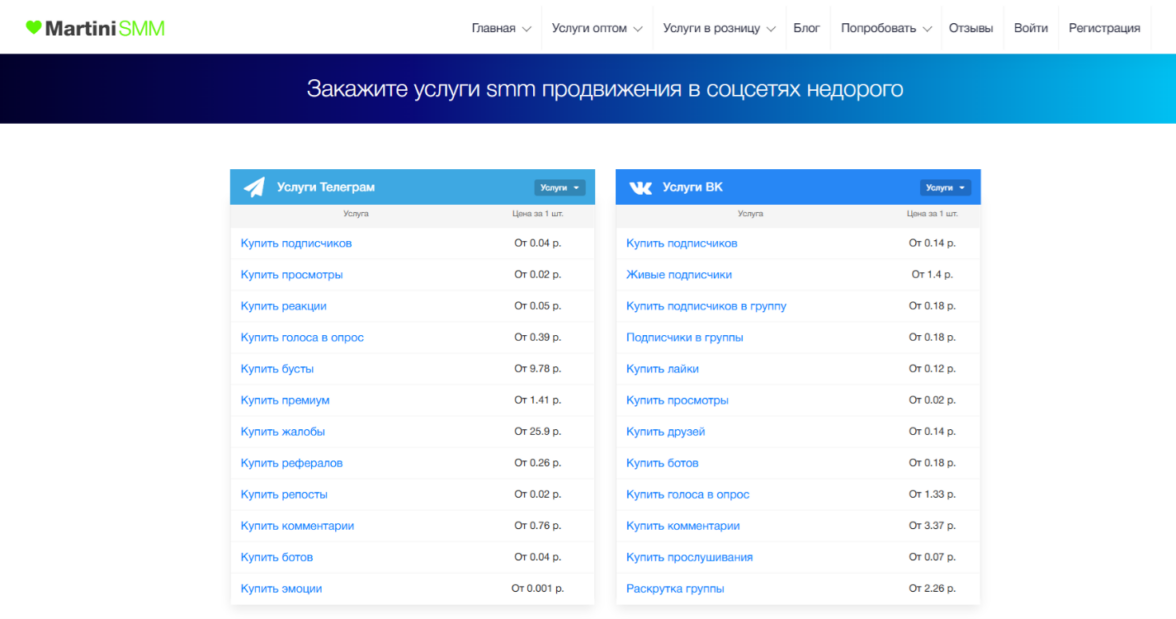Expand the Услуги в розницу menu
Screen dimensions: 1176x619
tap(718, 28)
